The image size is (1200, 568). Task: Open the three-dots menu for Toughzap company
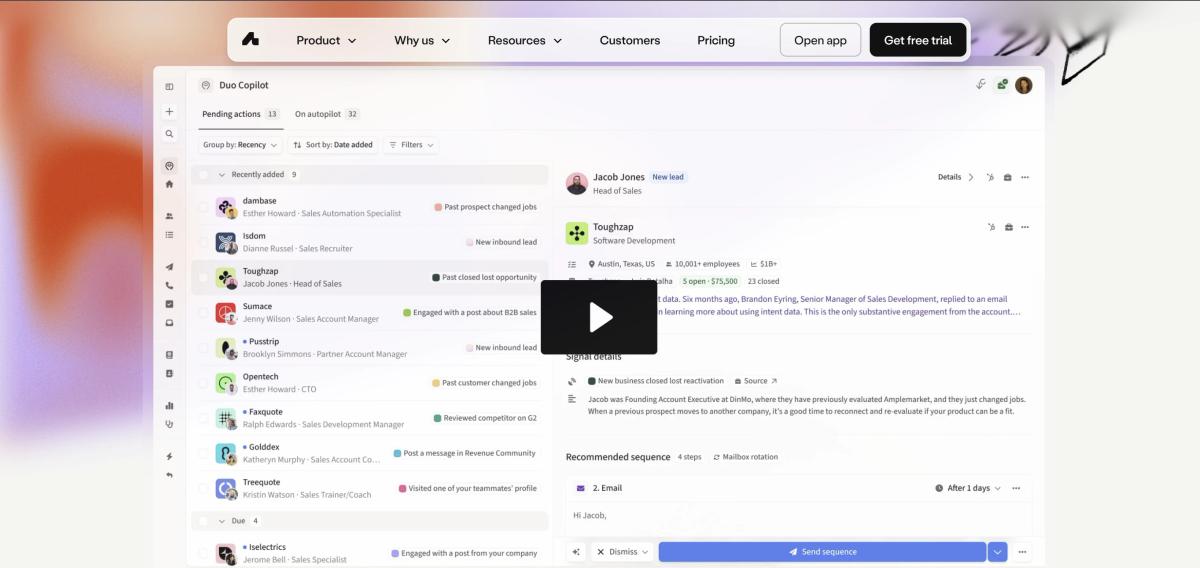point(1024,227)
